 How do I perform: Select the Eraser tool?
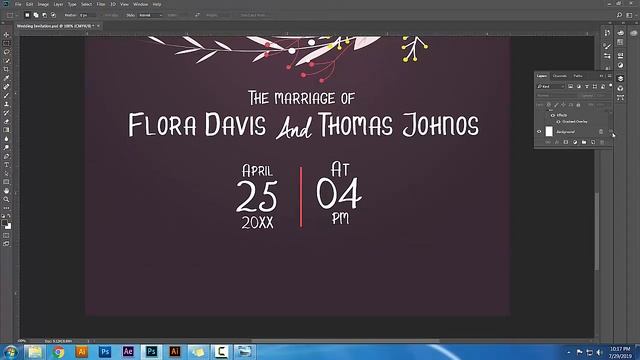click(x=6, y=121)
